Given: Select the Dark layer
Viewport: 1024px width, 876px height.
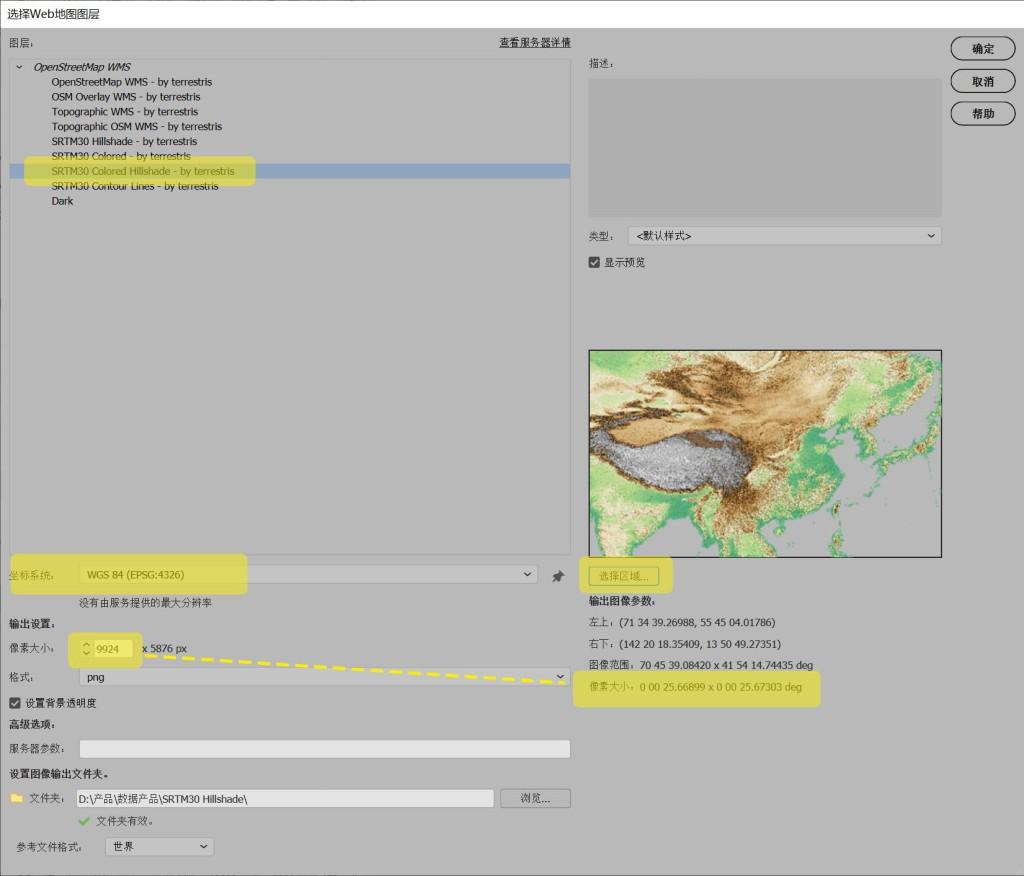Looking at the screenshot, I should click(62, 200).
